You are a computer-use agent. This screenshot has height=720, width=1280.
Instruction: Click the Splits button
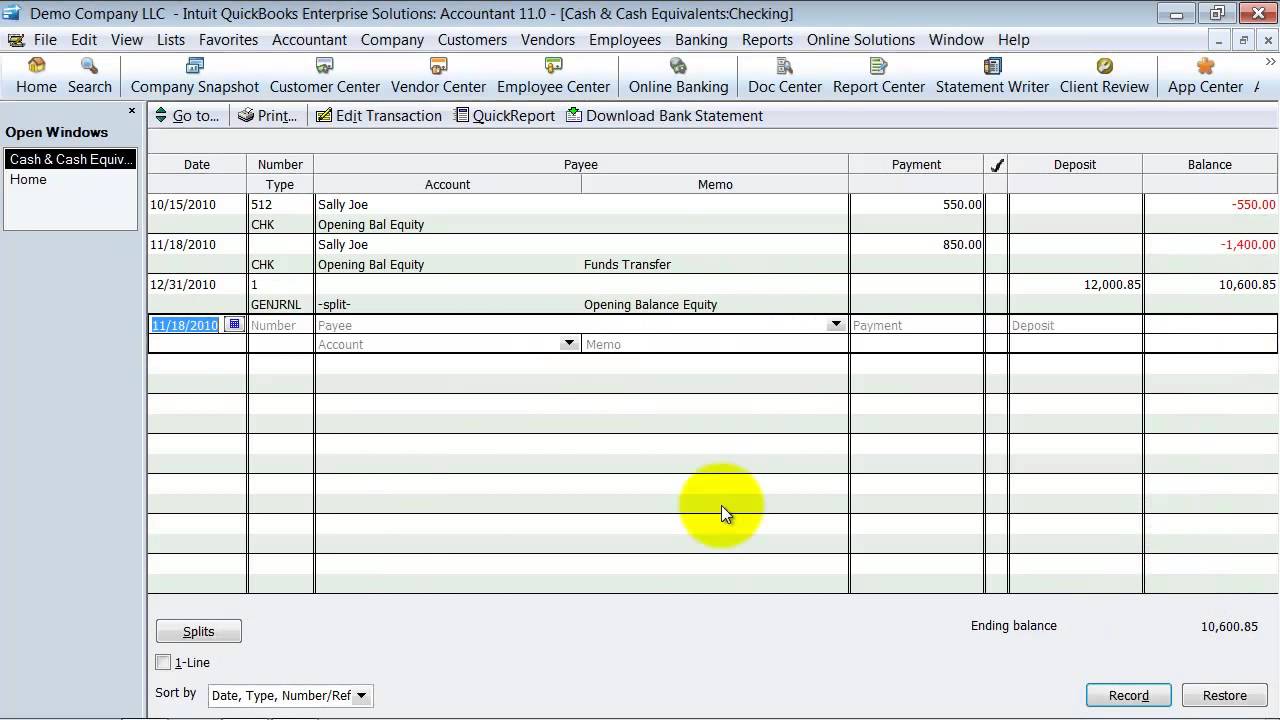(199, 631)
